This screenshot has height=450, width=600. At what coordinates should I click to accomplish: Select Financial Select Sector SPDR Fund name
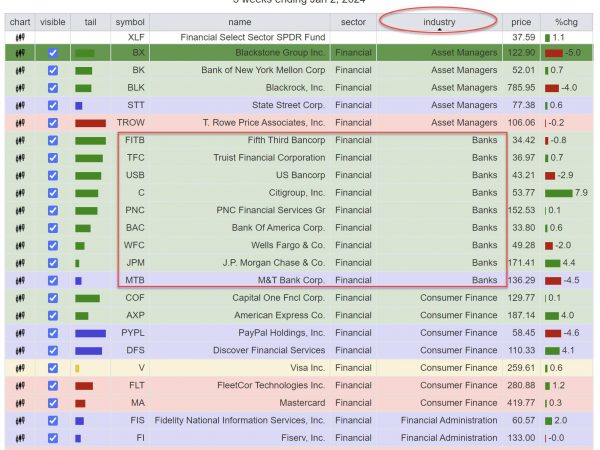click(253, 38)
